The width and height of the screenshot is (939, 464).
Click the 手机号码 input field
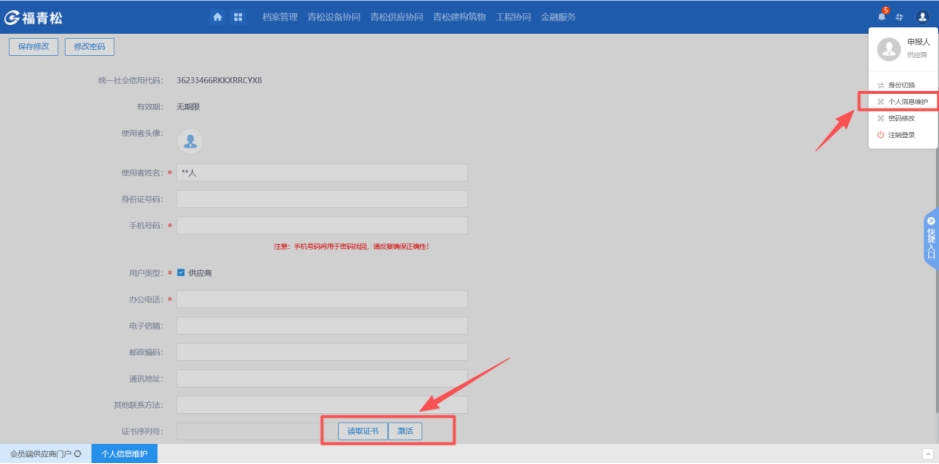coord(321,225)
